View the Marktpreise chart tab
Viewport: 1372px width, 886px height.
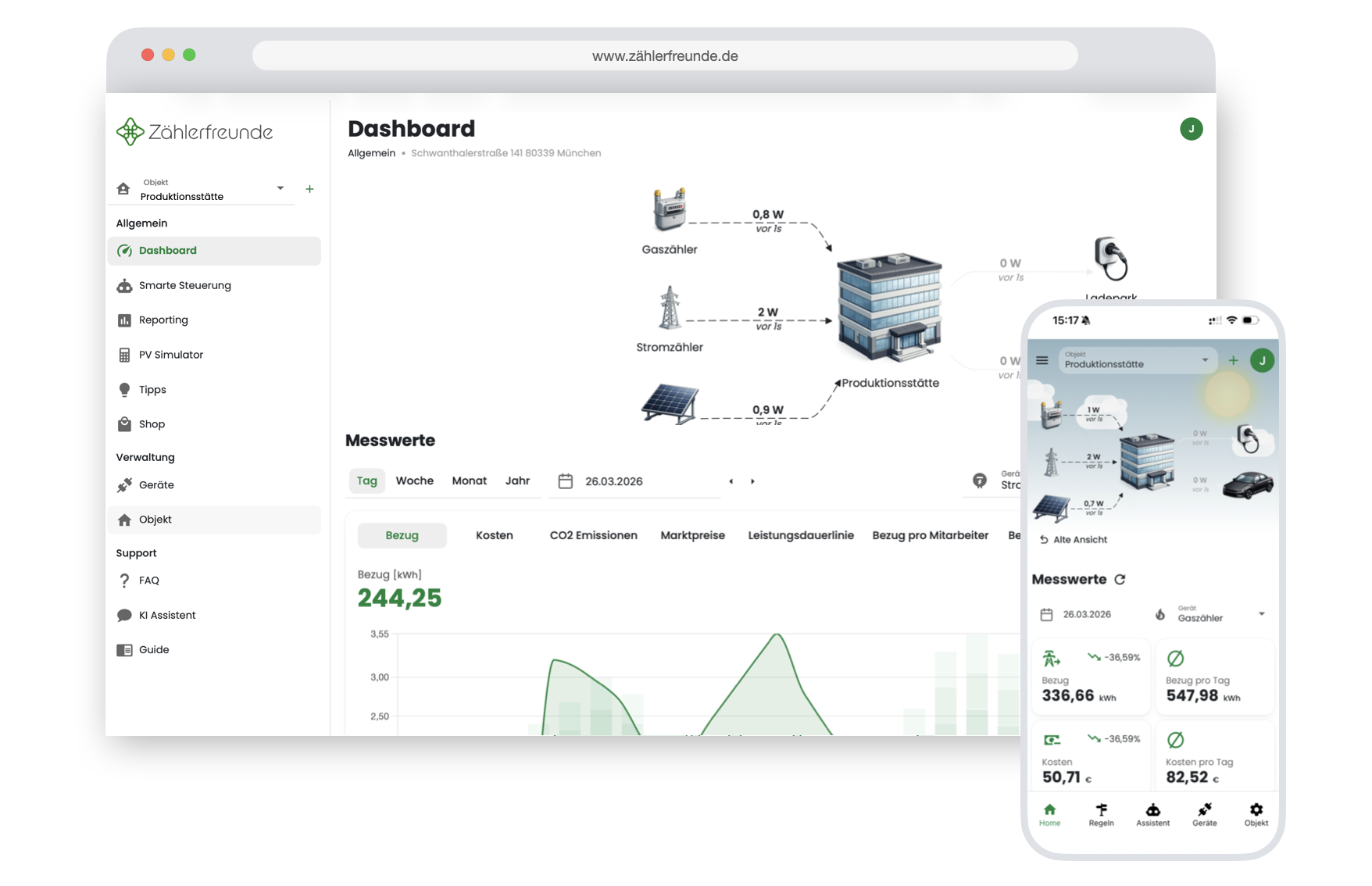coord(692,535)
